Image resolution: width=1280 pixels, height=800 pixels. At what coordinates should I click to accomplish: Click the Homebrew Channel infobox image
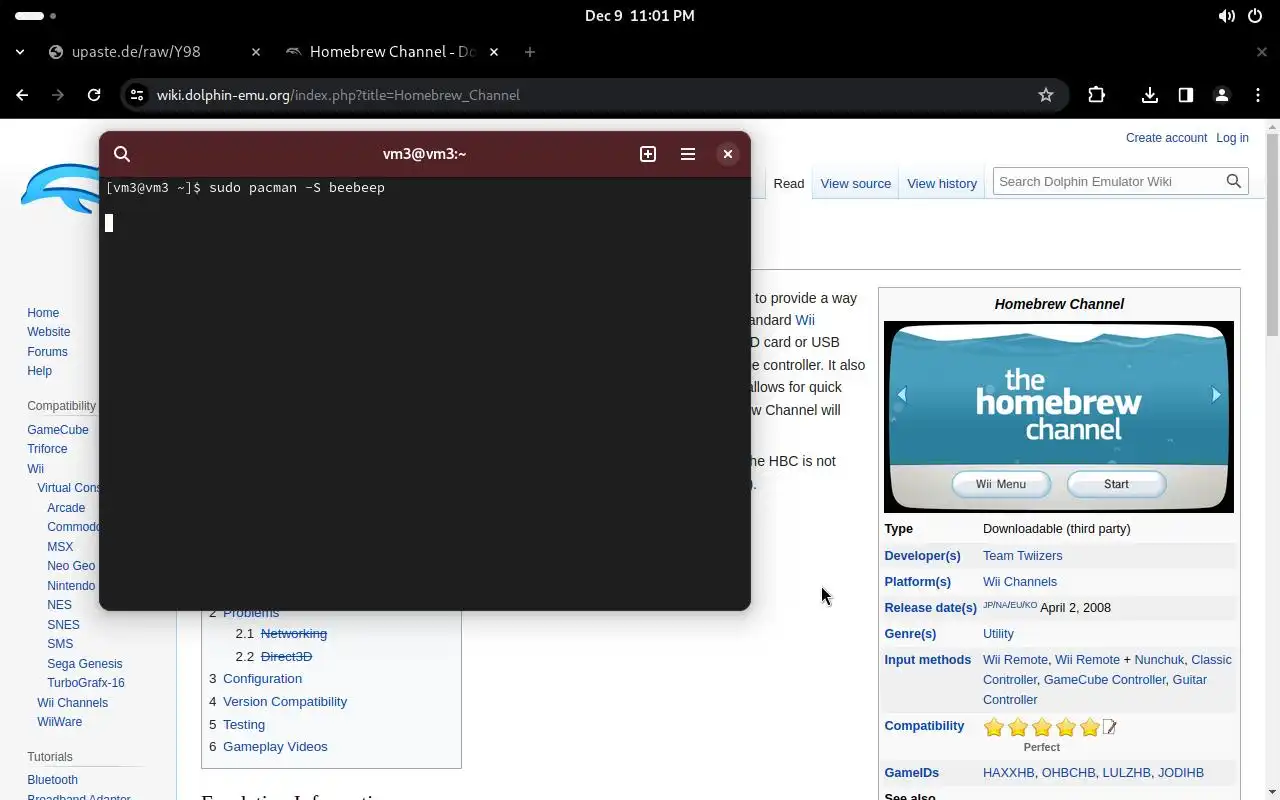coord(1059,416)
